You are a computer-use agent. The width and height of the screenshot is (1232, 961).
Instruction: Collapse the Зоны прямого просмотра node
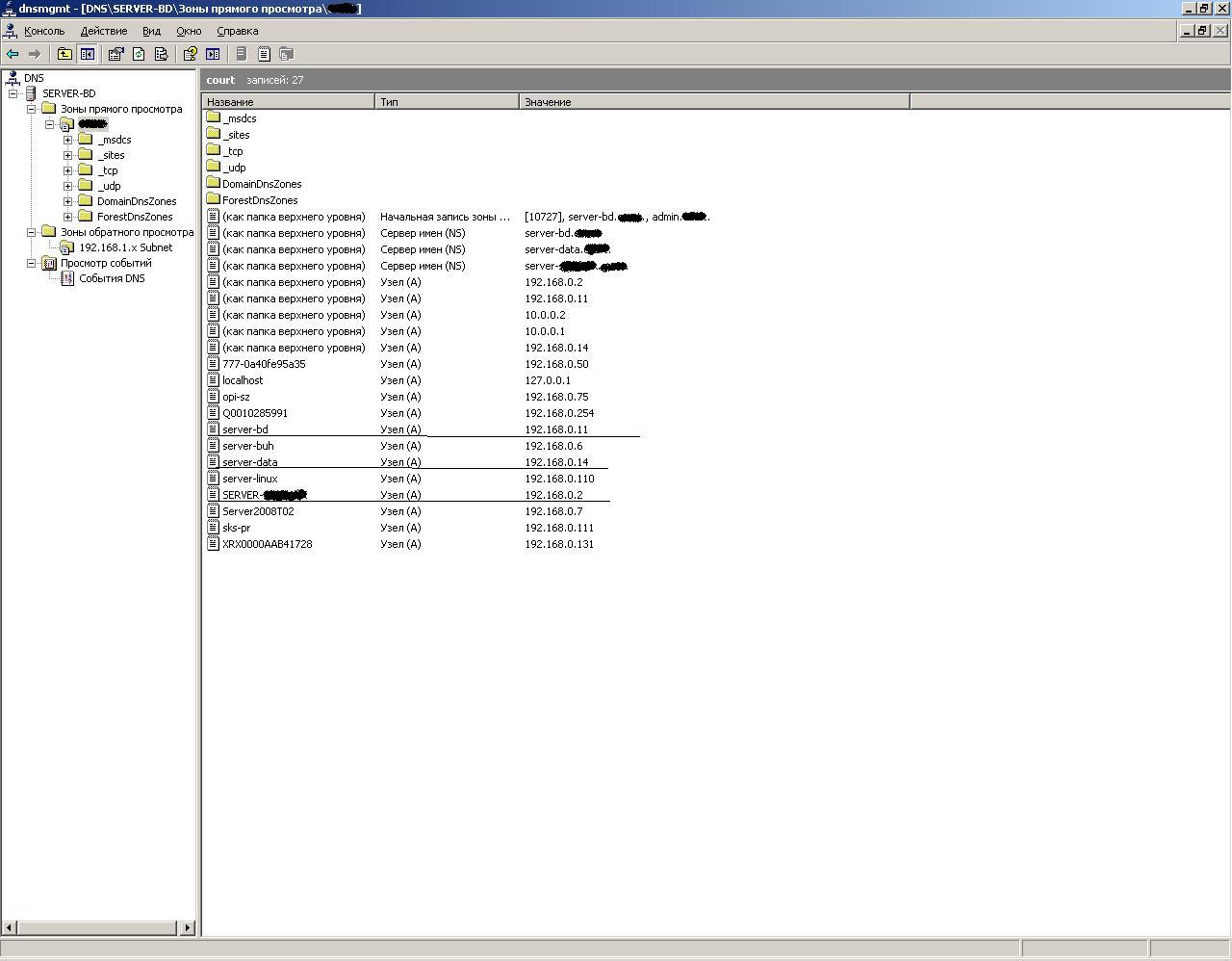[31, 109]
